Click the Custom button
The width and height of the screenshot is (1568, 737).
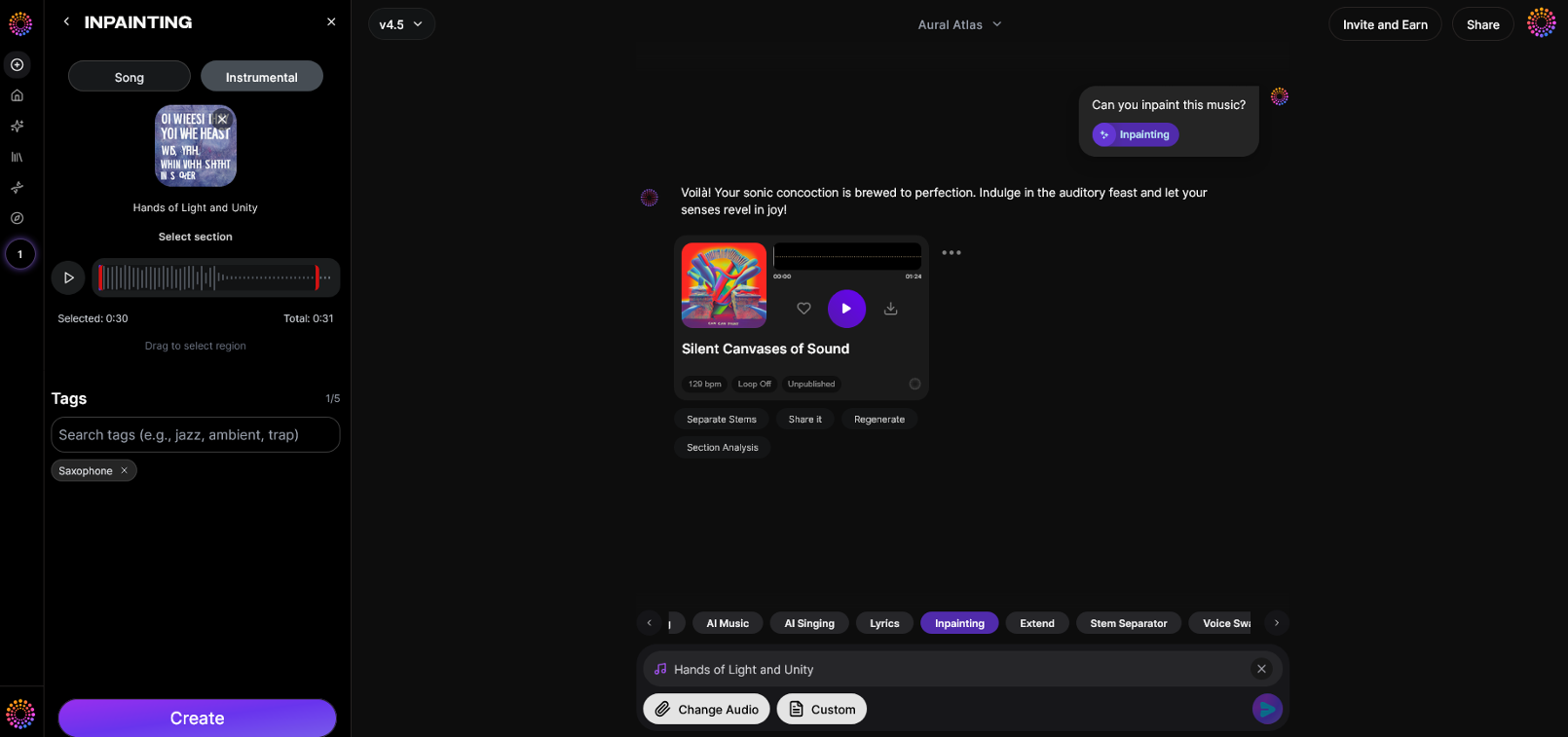point(822,709)
